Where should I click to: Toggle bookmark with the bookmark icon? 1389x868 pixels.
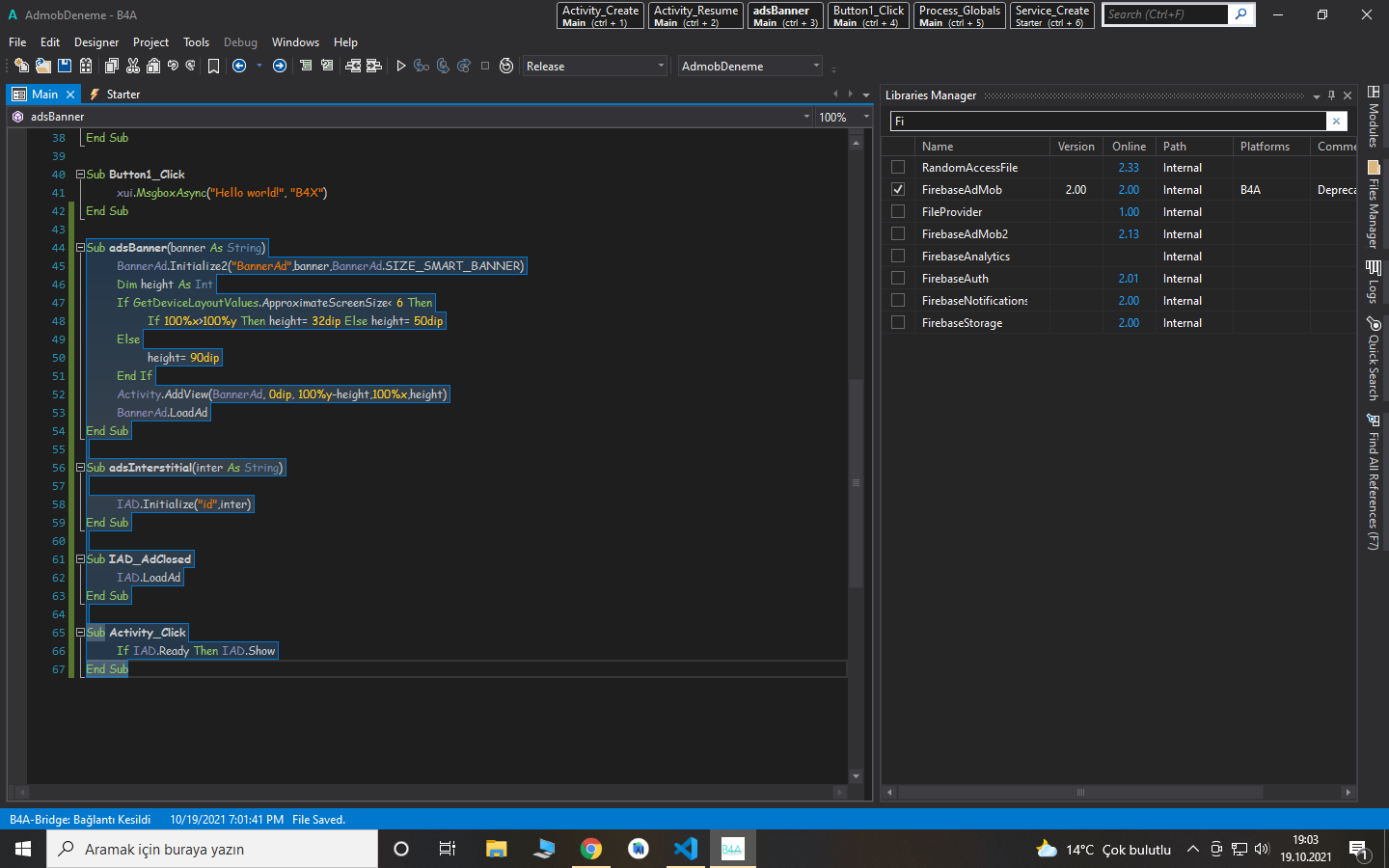[213, 66]
